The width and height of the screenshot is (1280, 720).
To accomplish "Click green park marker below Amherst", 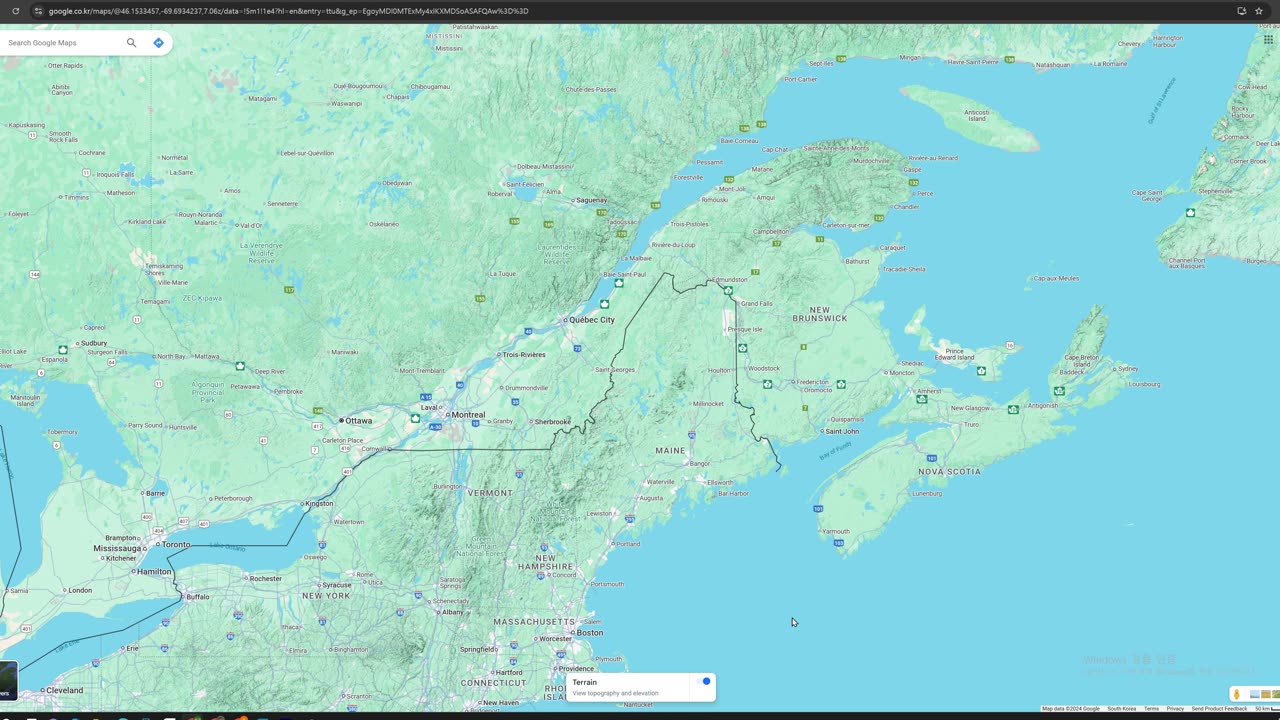I will pos(922,399).
